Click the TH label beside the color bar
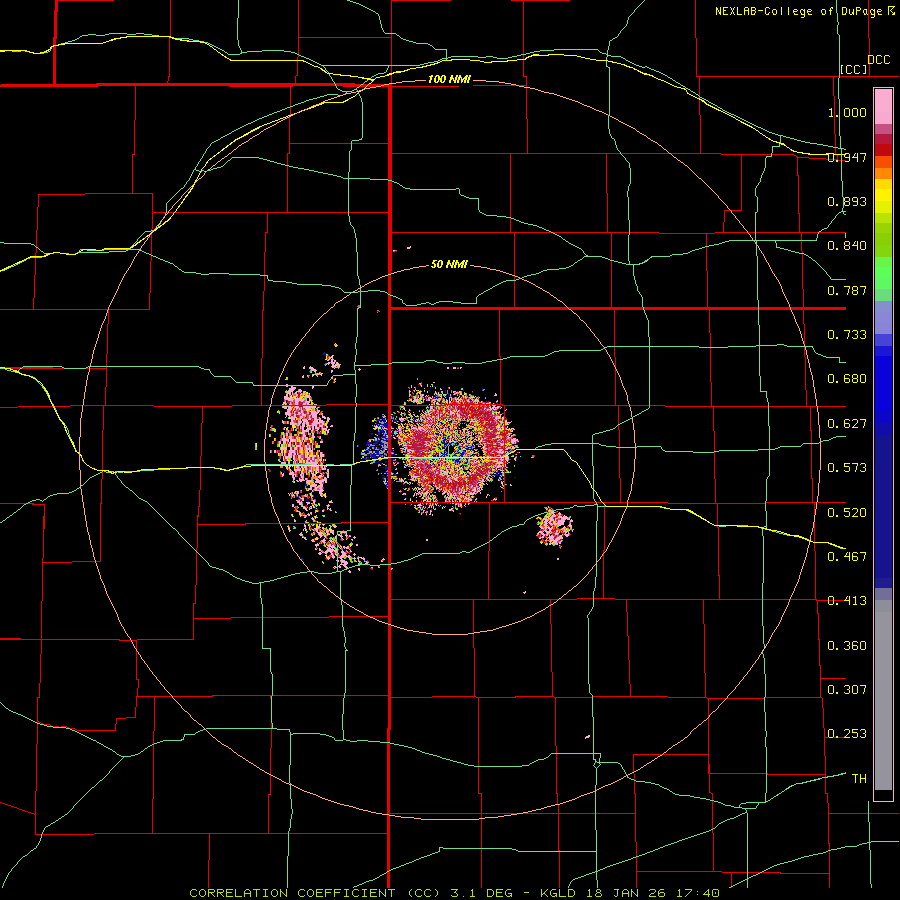The width and height of the screenshot is (900, 900). click(859, 779)
